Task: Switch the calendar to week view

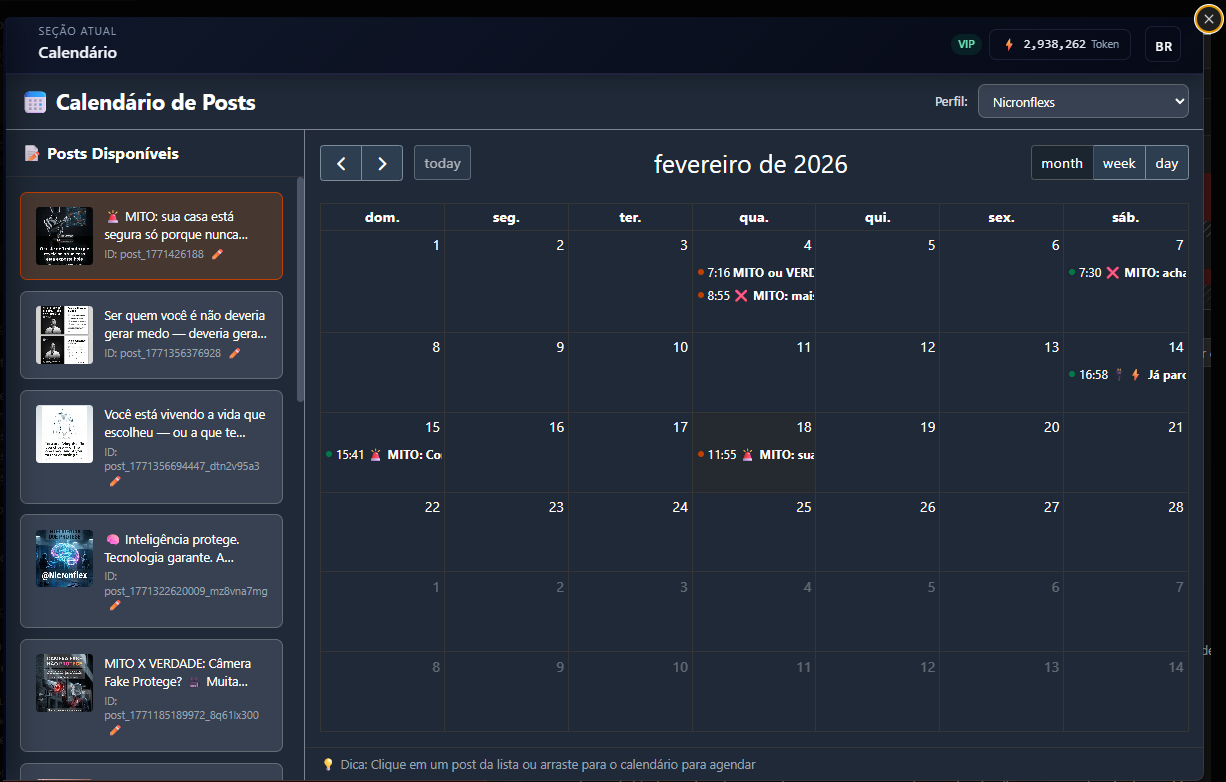Action: (x=1119, y=162)
